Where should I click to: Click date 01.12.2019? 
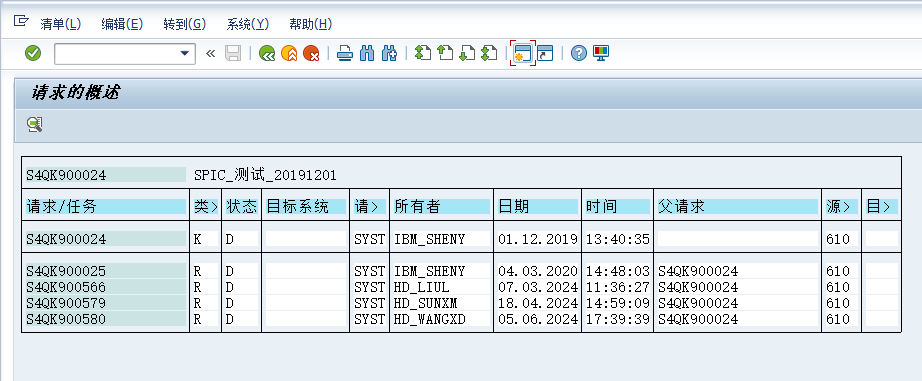(x=538, y=239)
